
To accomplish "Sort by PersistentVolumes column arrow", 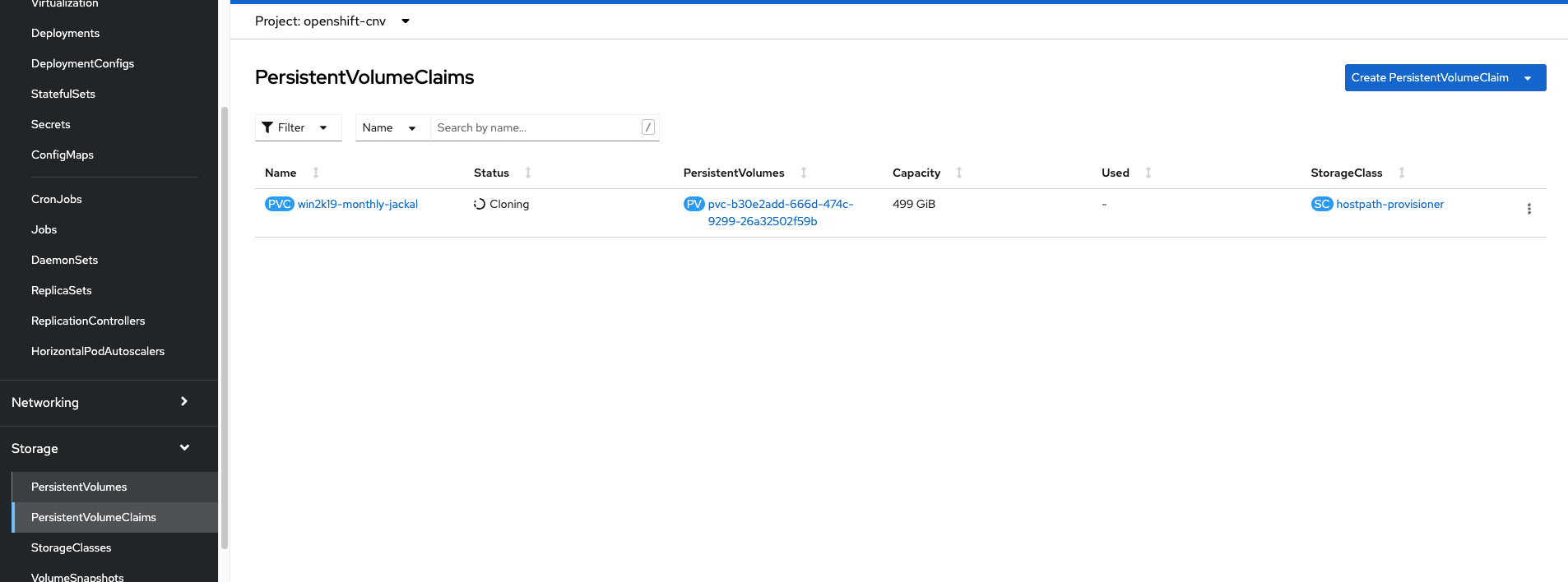I will tap(804, 173).
